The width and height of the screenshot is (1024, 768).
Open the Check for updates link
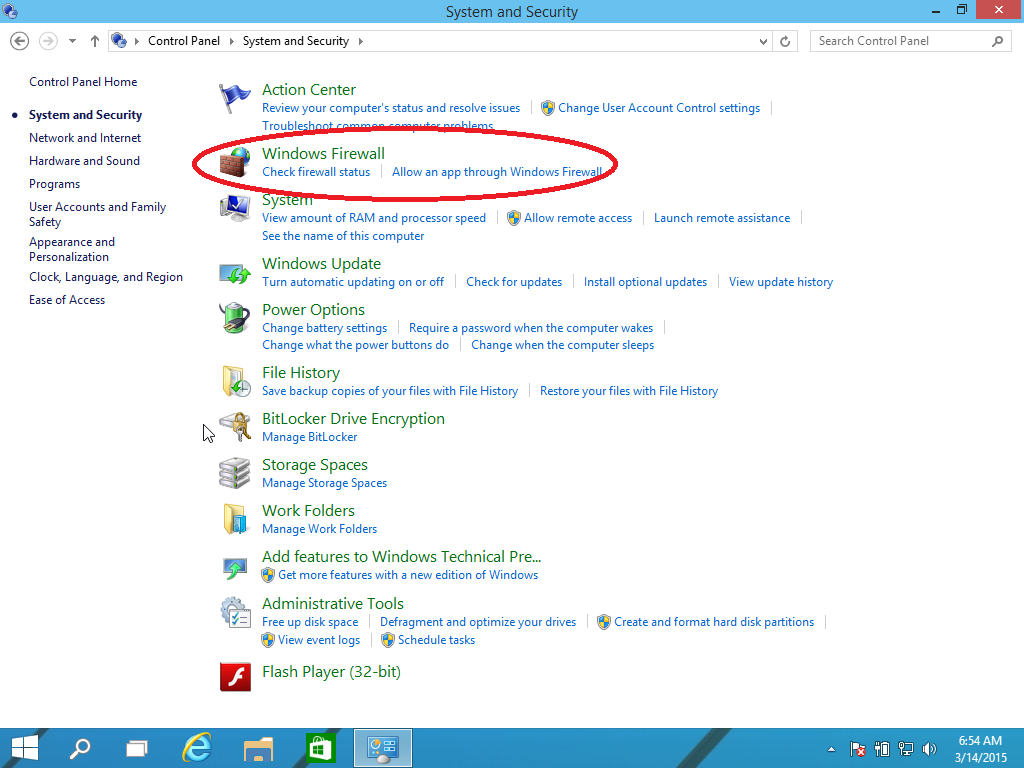[x=514, y=281]
